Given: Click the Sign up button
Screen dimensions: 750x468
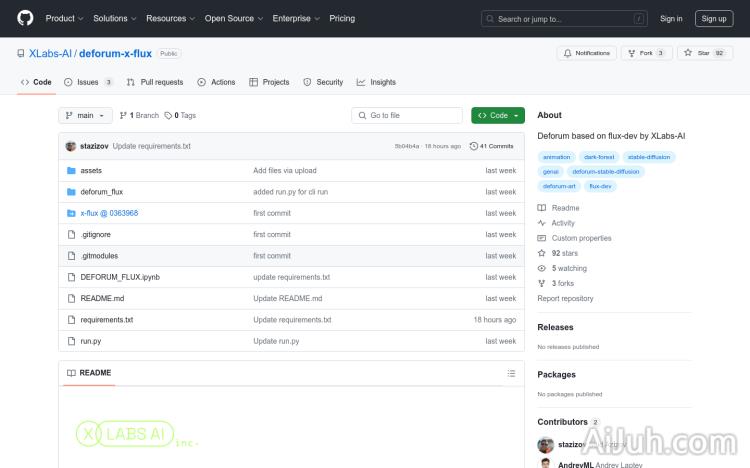Looking at the screenshot, I should coord(714,18).
